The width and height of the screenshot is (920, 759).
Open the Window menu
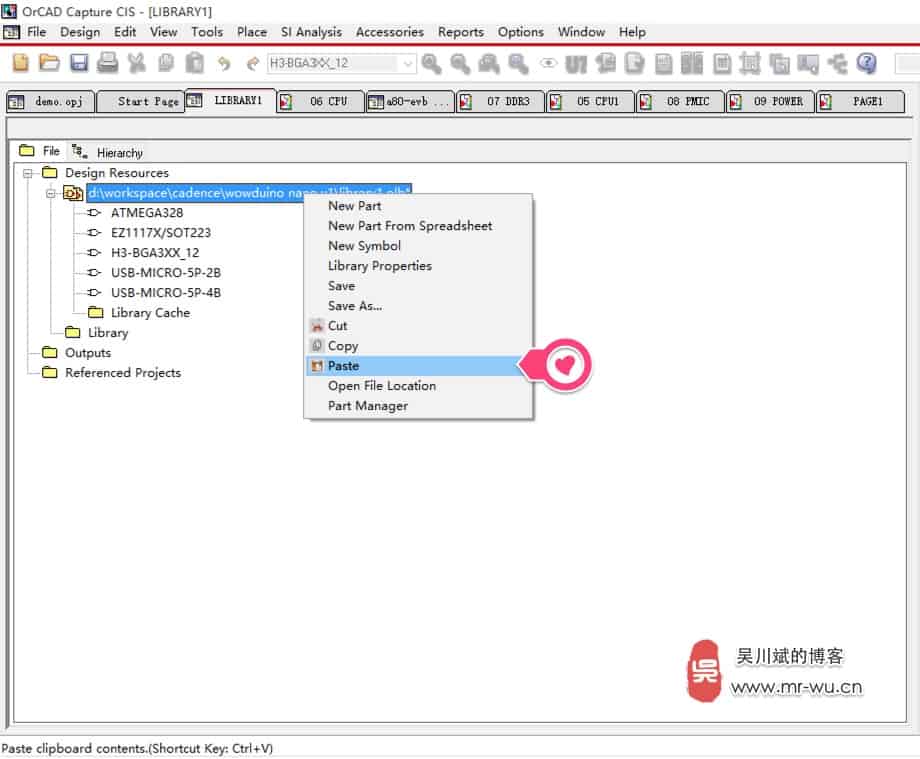(581, 32)
